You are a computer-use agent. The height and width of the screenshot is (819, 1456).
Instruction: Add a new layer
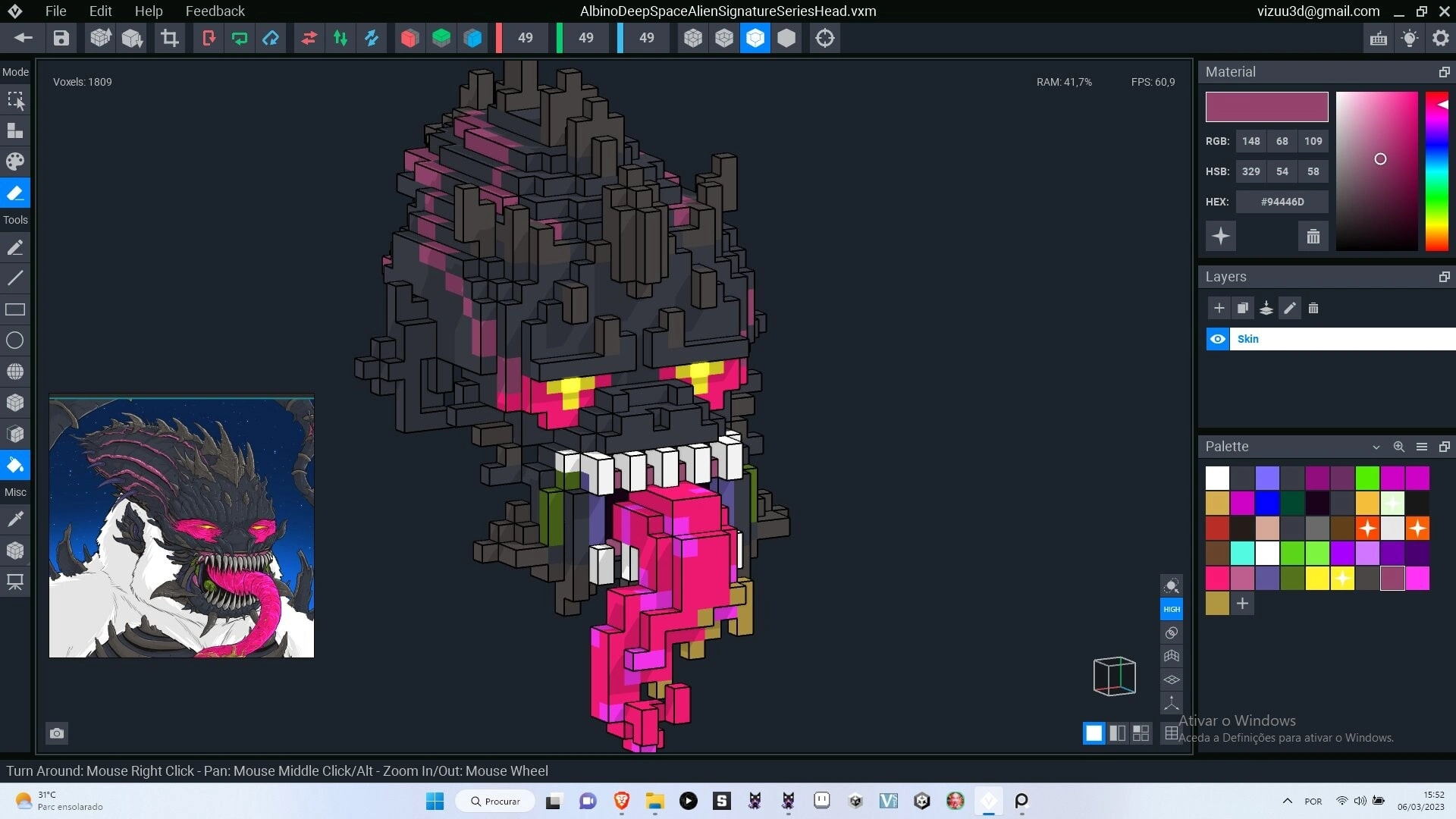point(1219,309)
